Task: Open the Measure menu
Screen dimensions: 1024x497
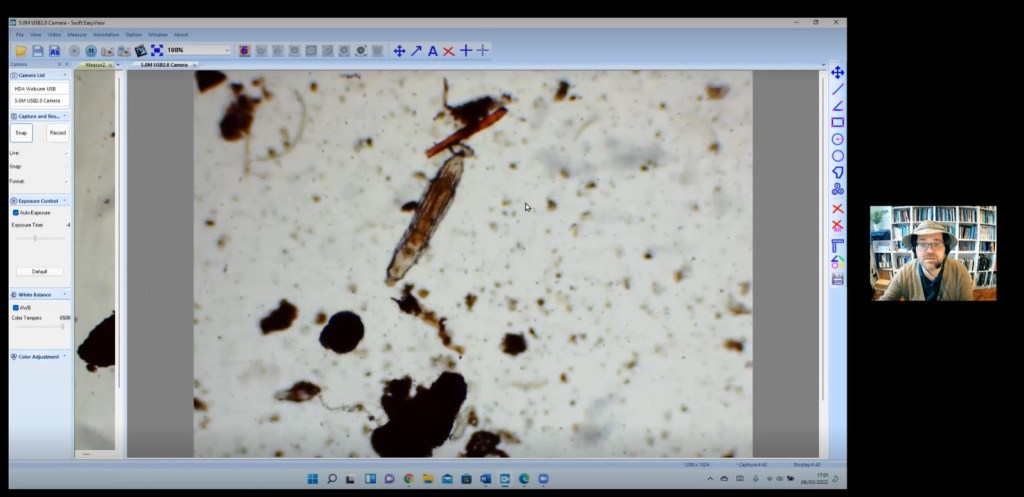Action: coord(77,34)
